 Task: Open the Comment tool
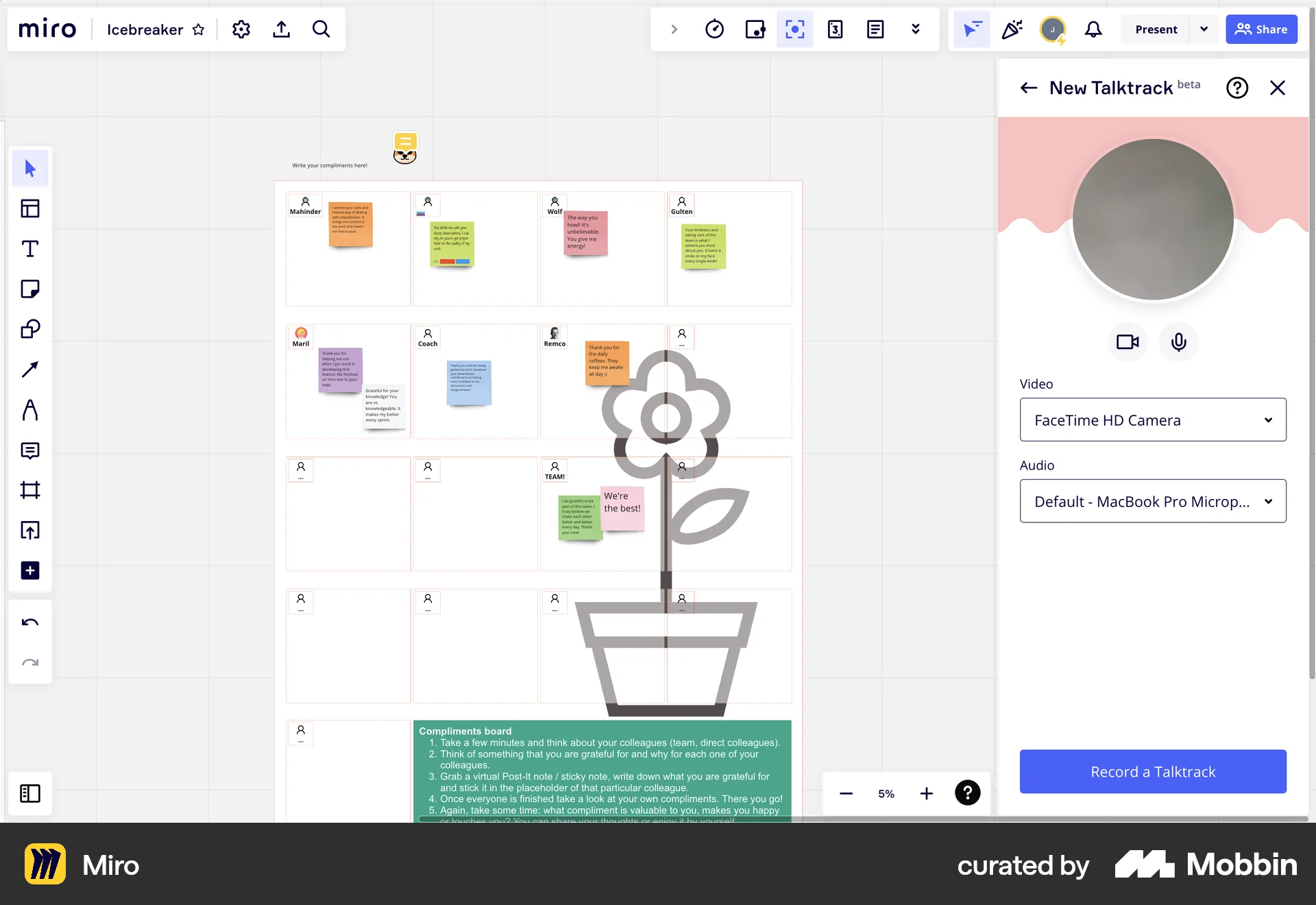point(29,450)
